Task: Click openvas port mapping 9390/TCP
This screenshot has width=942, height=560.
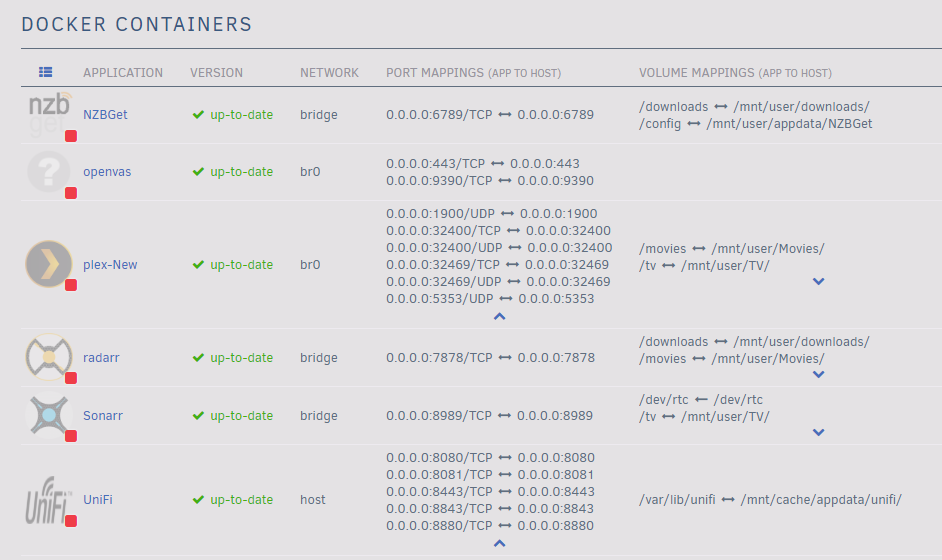Action: 490,180
